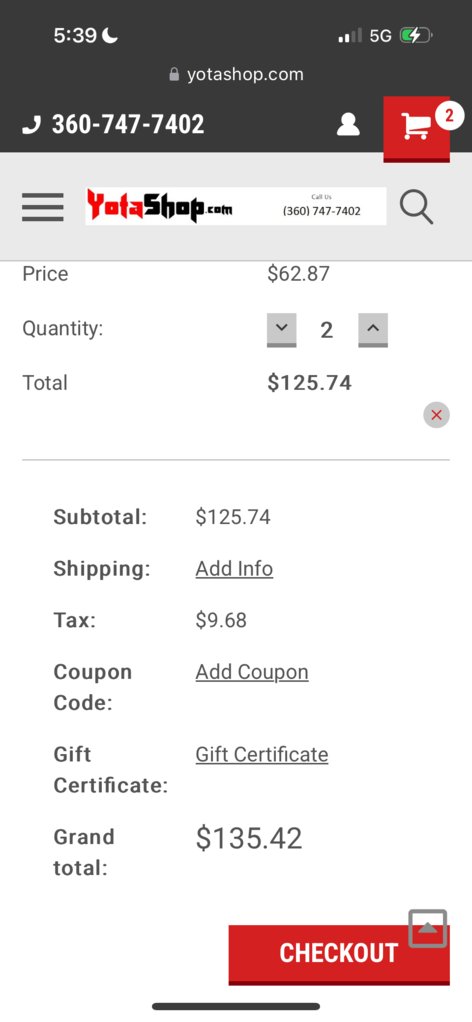Click the Add Info shipping link

click(x=234, y=569)
